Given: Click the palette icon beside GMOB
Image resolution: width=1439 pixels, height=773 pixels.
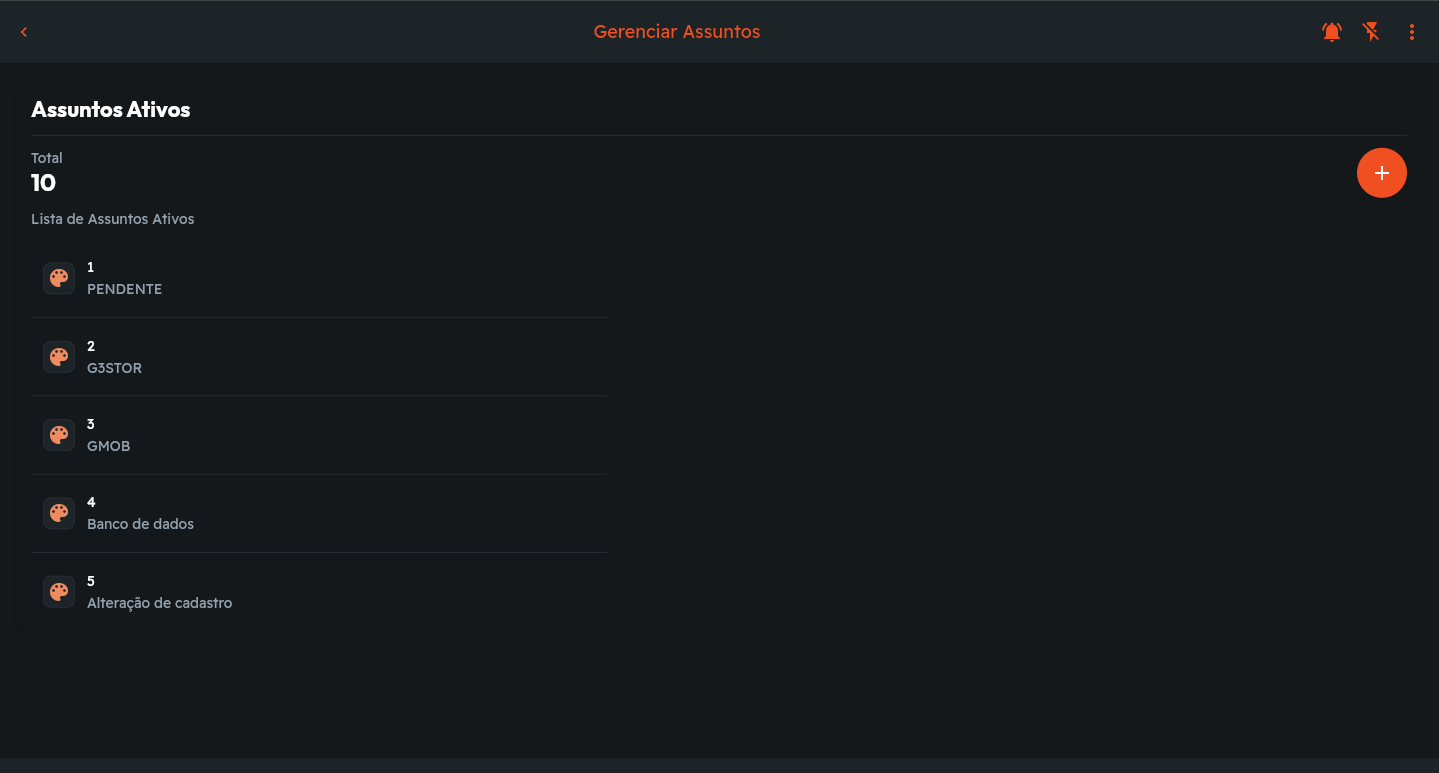Looking at the screenshot, I should 59,435.
